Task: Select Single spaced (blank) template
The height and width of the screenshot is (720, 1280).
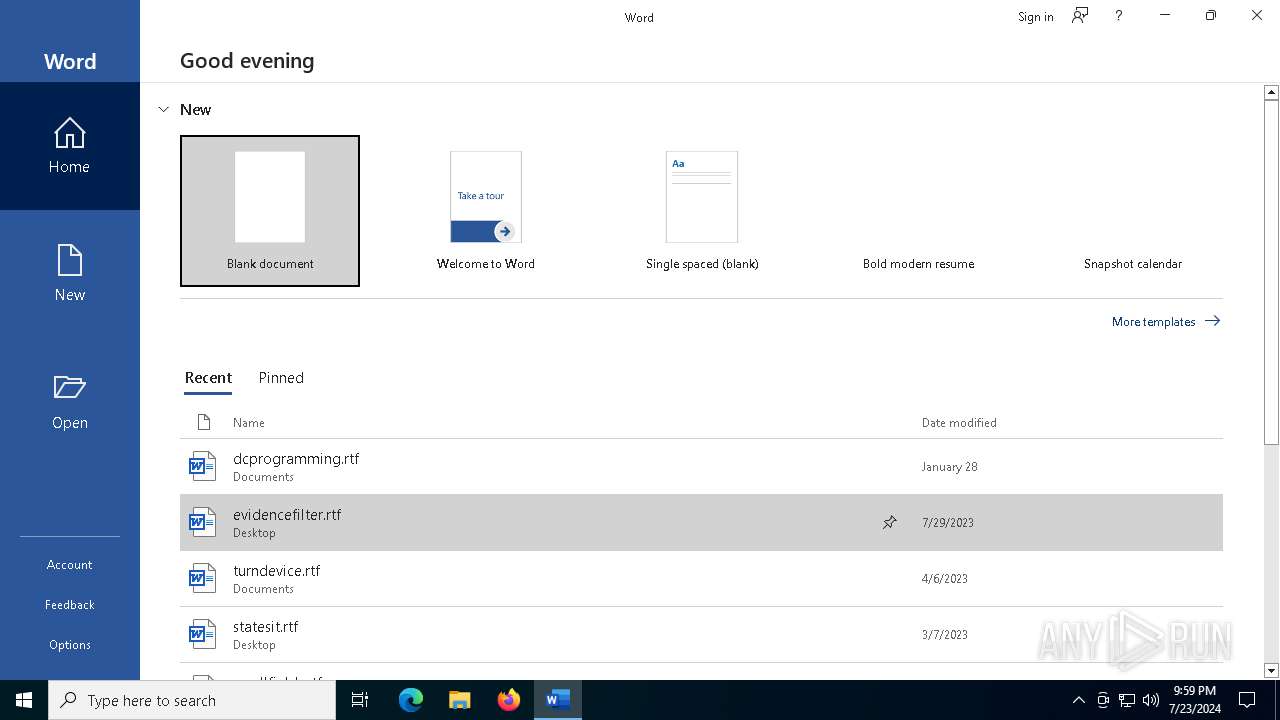Action: (x=702, y=211)
